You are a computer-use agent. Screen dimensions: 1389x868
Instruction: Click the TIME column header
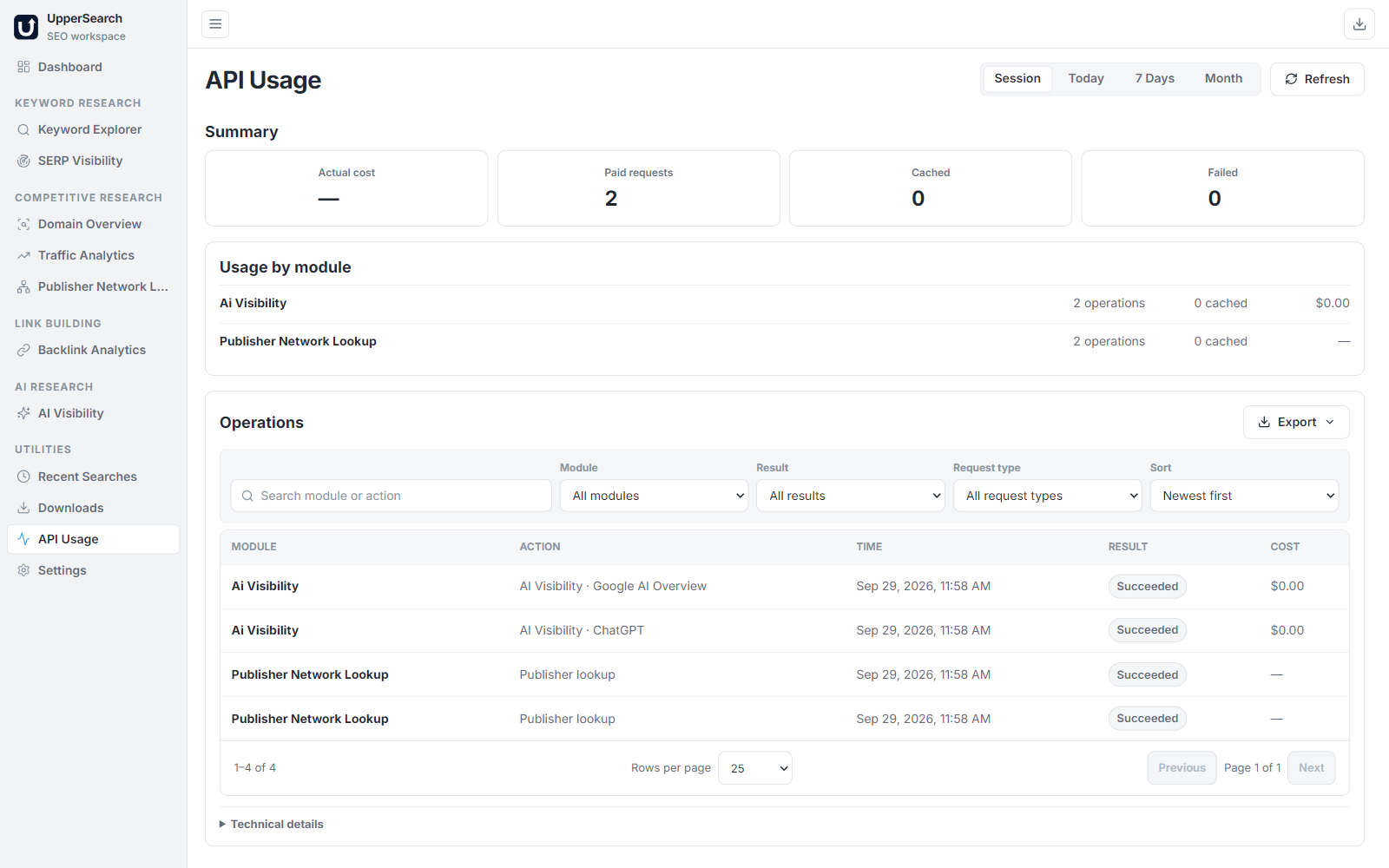coord(869,547)
